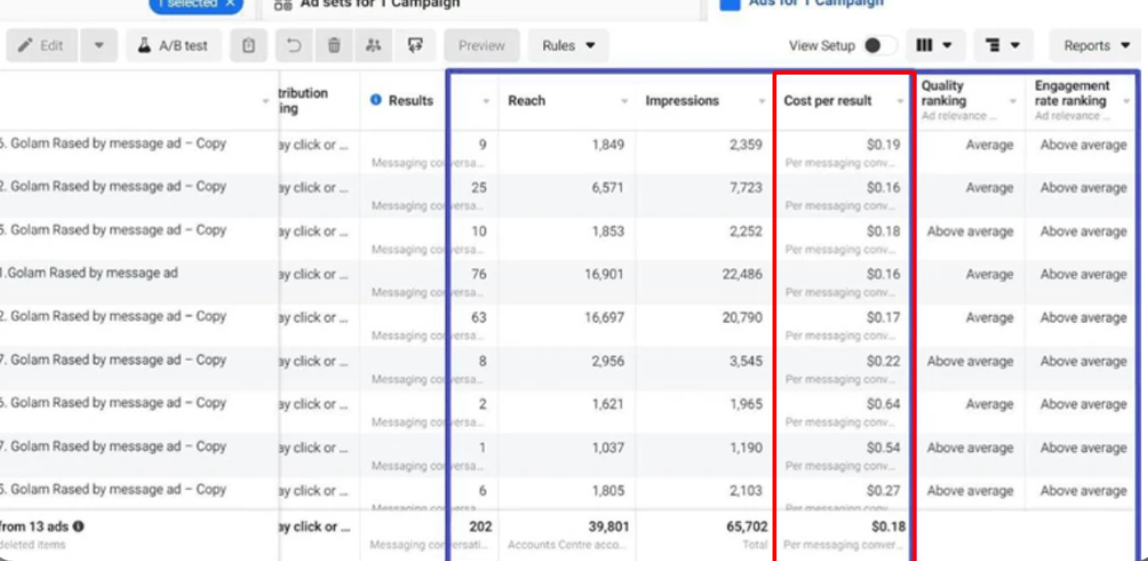Open the Edit dropdown arrow
The height and width of the screenshot is (561, 1148).
99,46
